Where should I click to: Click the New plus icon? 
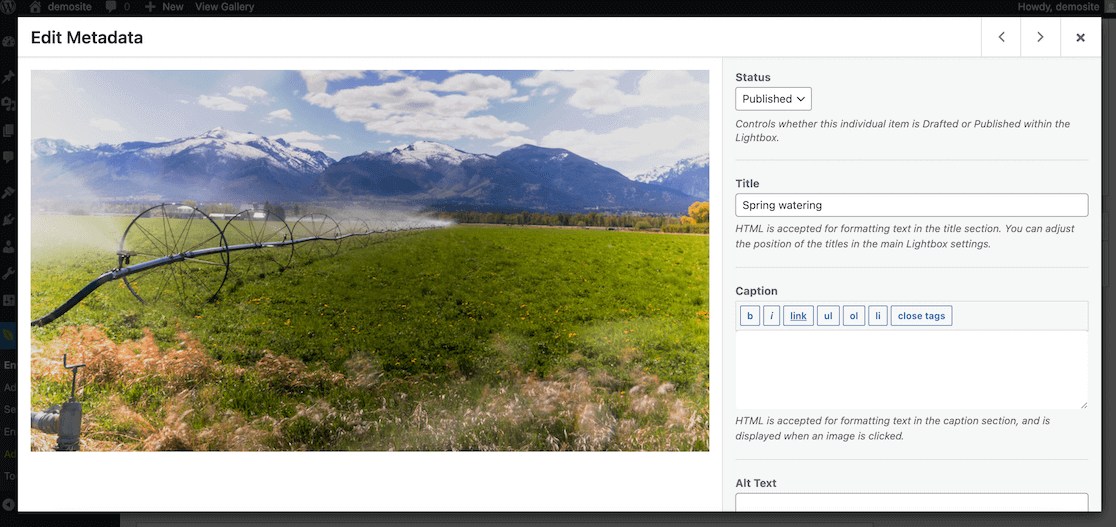pos(150,7)
